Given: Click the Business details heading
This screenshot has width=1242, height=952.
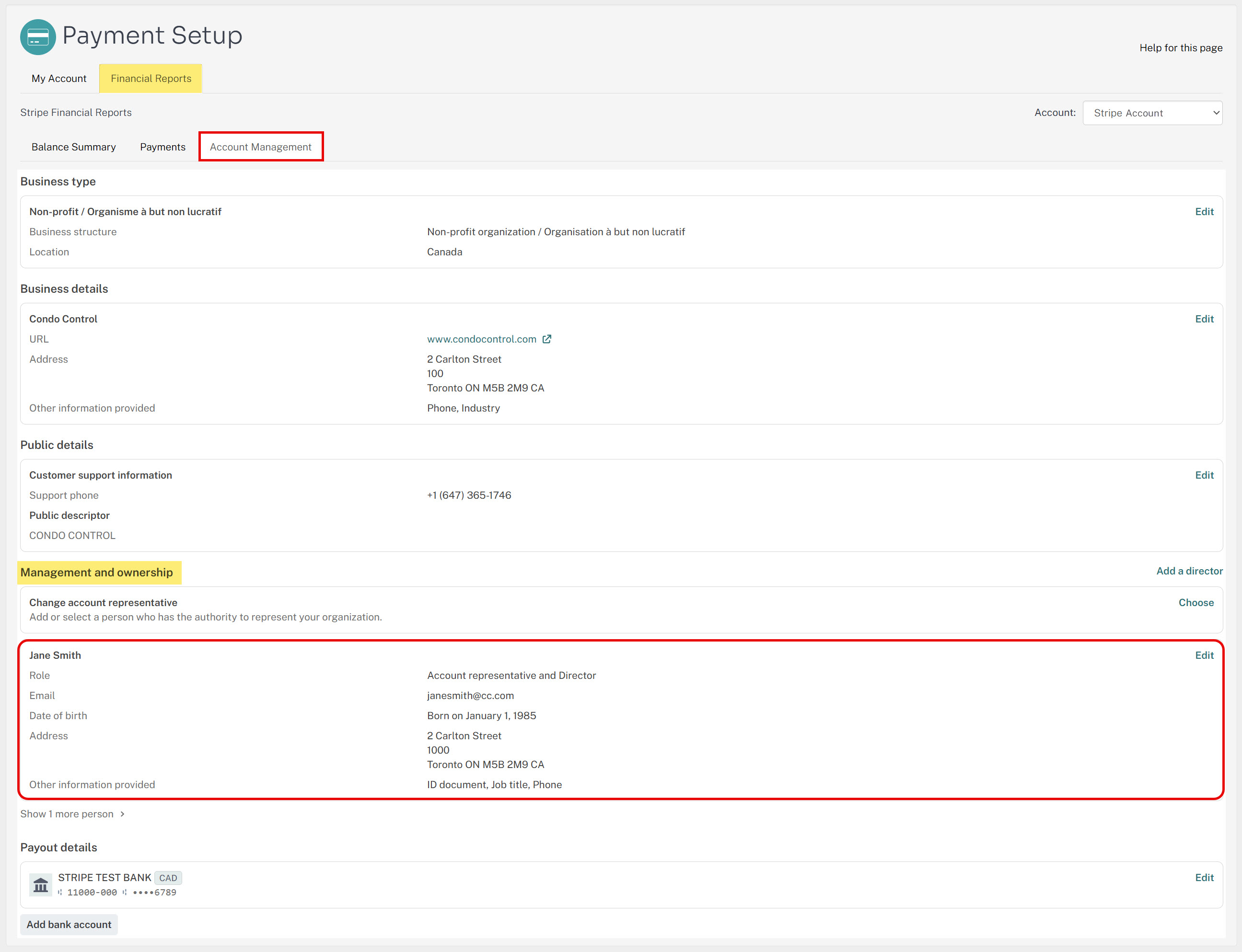Looking at the screenshot, I should 64,289.
